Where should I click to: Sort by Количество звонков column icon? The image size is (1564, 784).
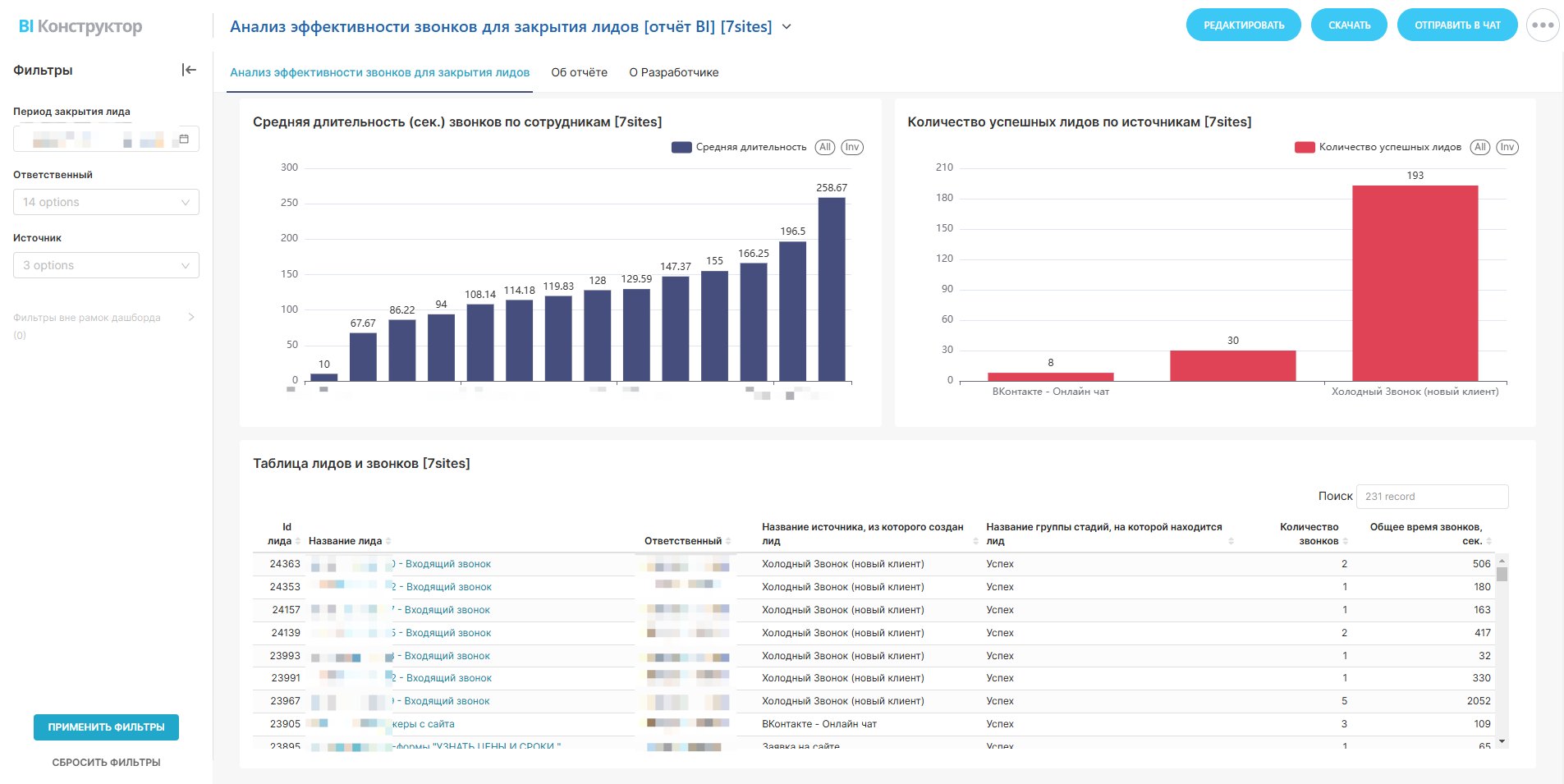coord(1346,541)
